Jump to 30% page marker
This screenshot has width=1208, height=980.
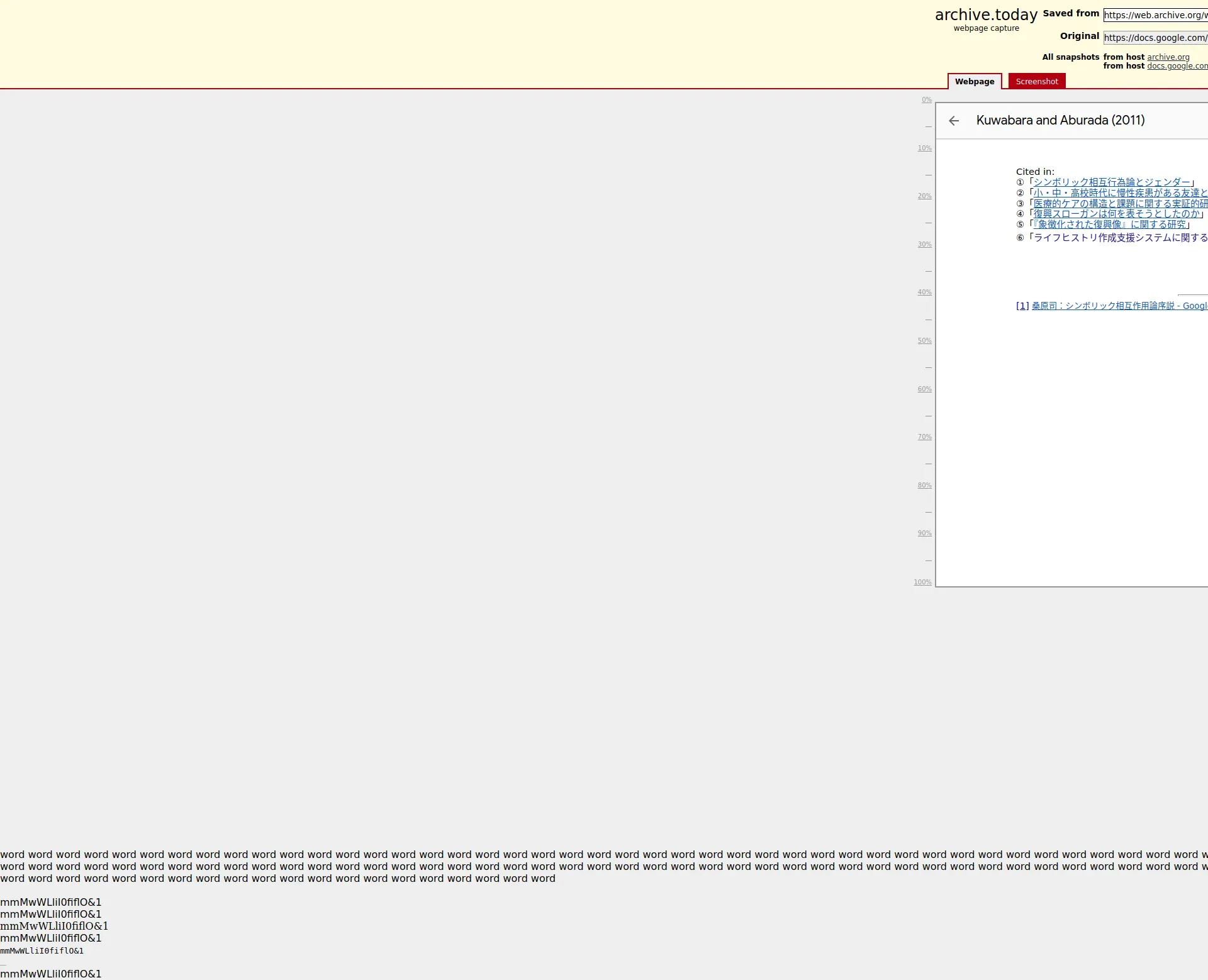click(x=924, y=244)
